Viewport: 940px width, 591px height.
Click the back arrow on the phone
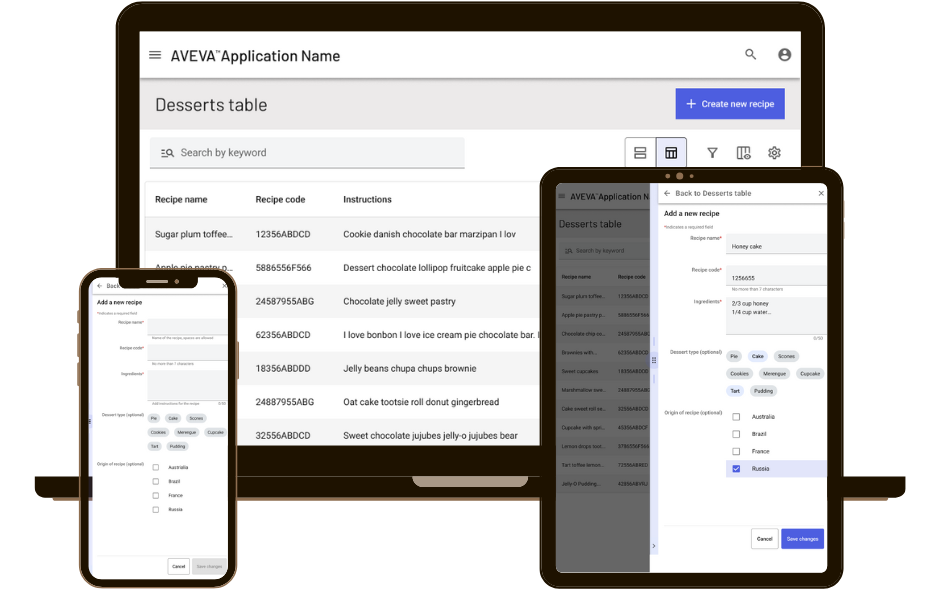tap(100, 286)
